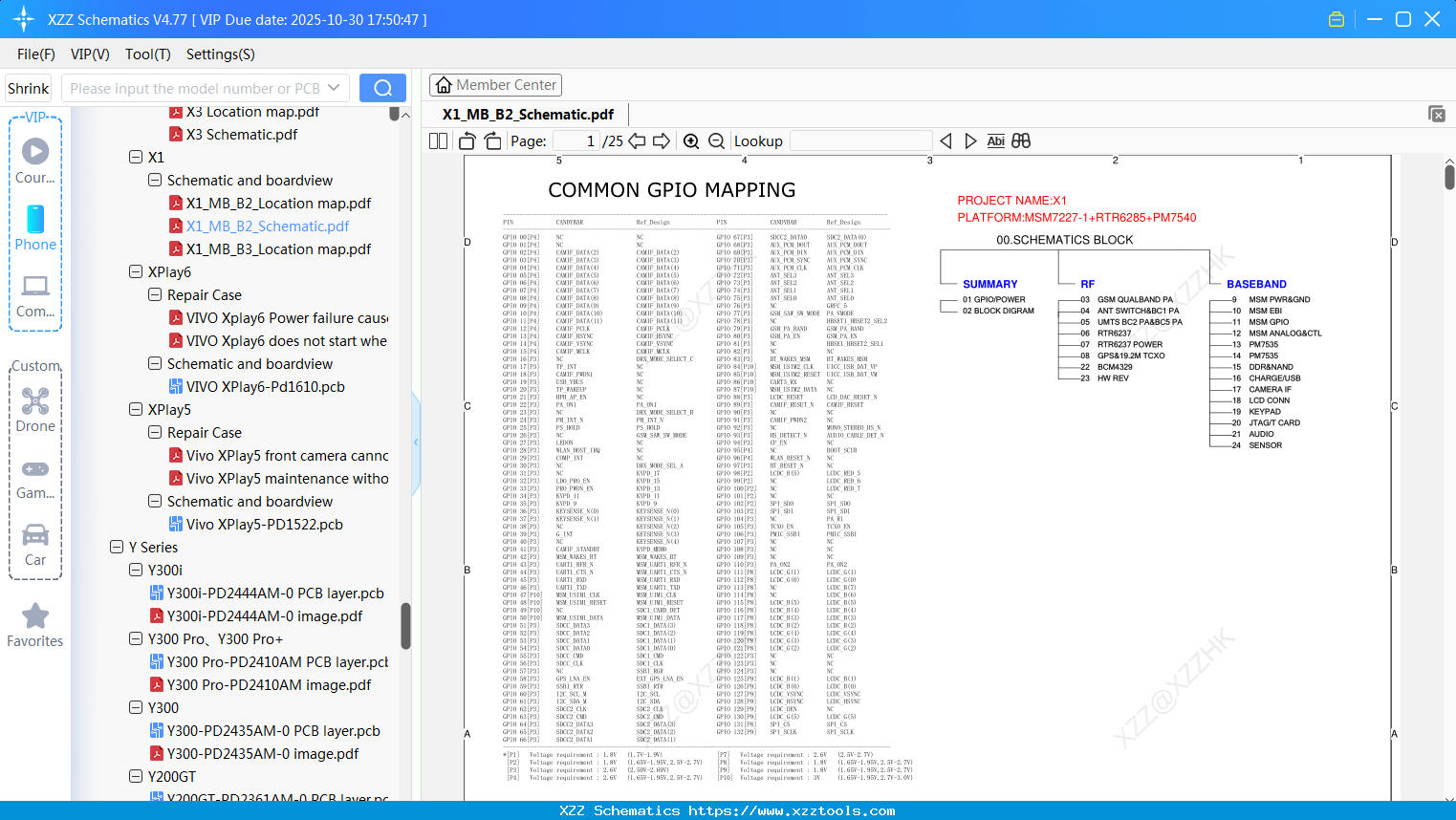Collapse the Y300i tree node

[x=136, y=570]
